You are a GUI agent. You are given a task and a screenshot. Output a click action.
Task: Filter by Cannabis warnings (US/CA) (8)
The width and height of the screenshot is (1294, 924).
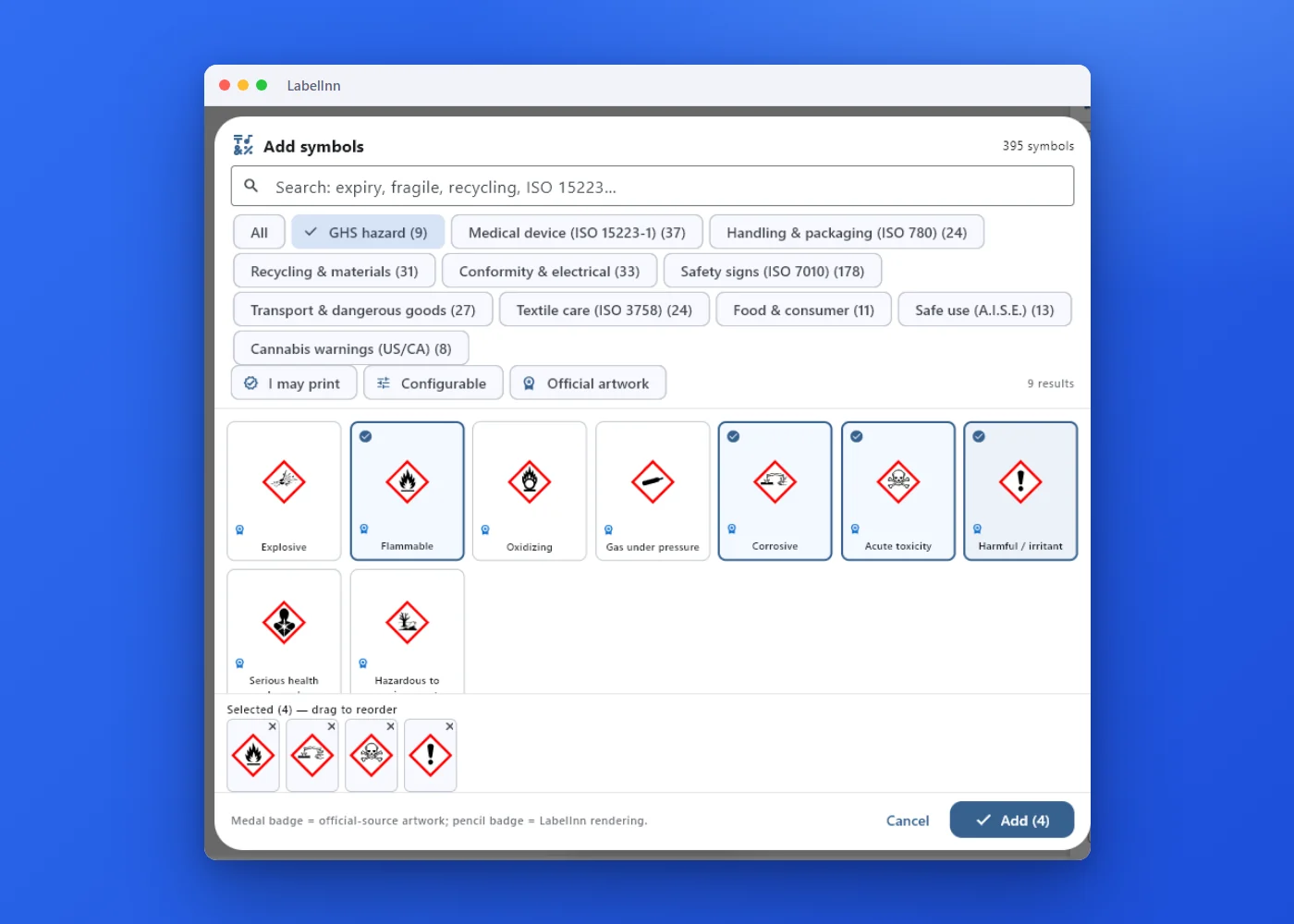point(351,349)
